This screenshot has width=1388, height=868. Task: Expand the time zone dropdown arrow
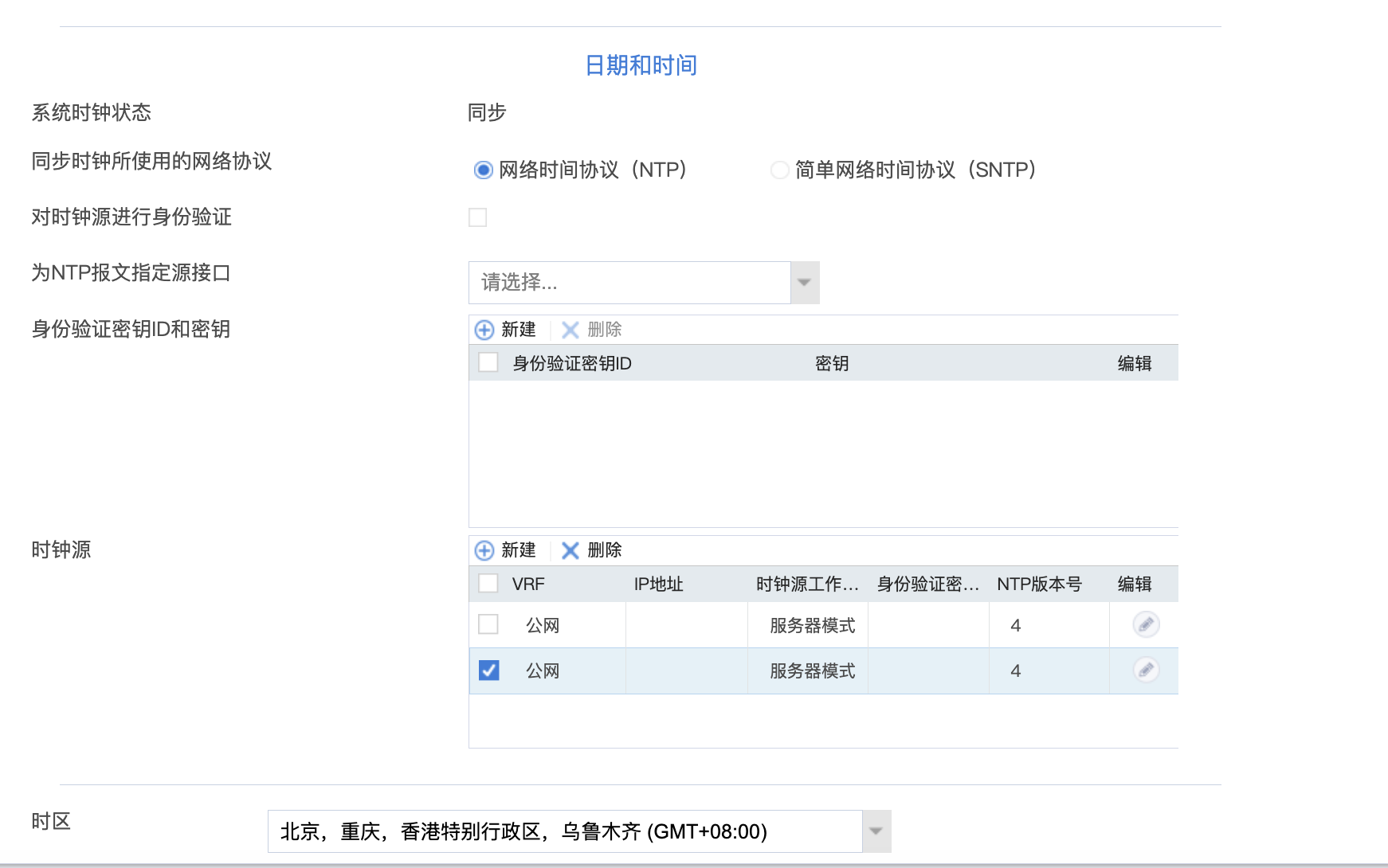coord(876,831)
